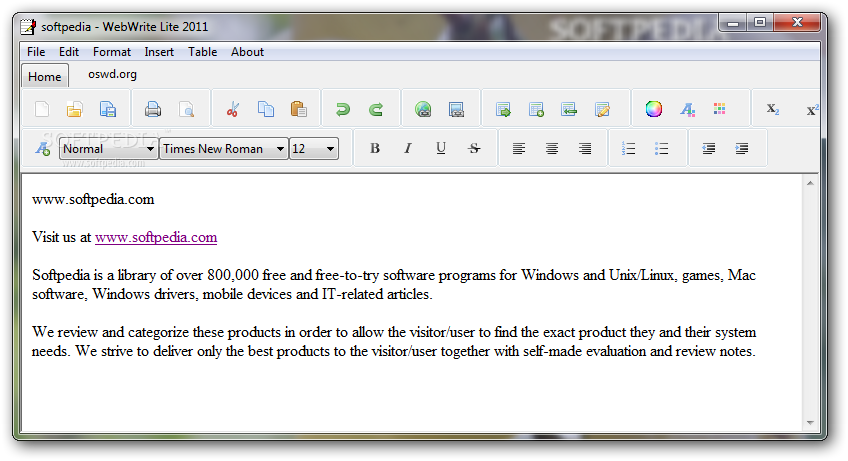
Task: Click in the paragraph starting 'Softpedia is a library'
Action: pos(394,285)
